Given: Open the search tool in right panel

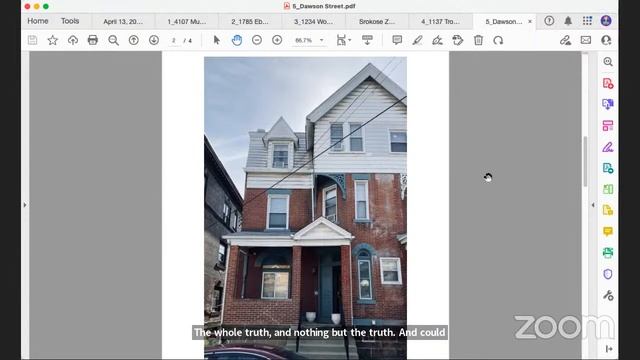Looking at the screenshot, I should tap(608, 62).
